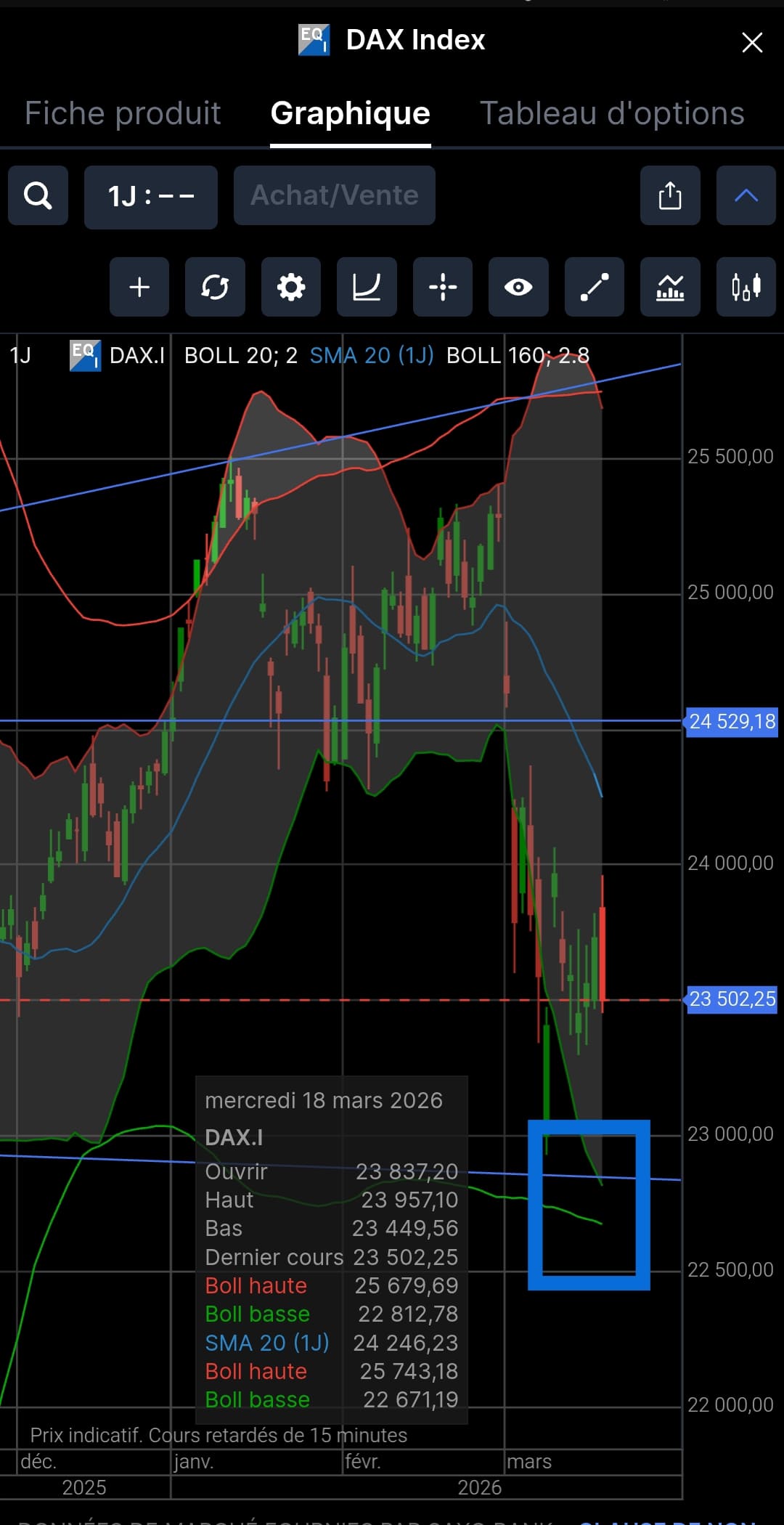
Task: Click the Dernier cours value 23 502,25
Action: (x=406, y=1258)
